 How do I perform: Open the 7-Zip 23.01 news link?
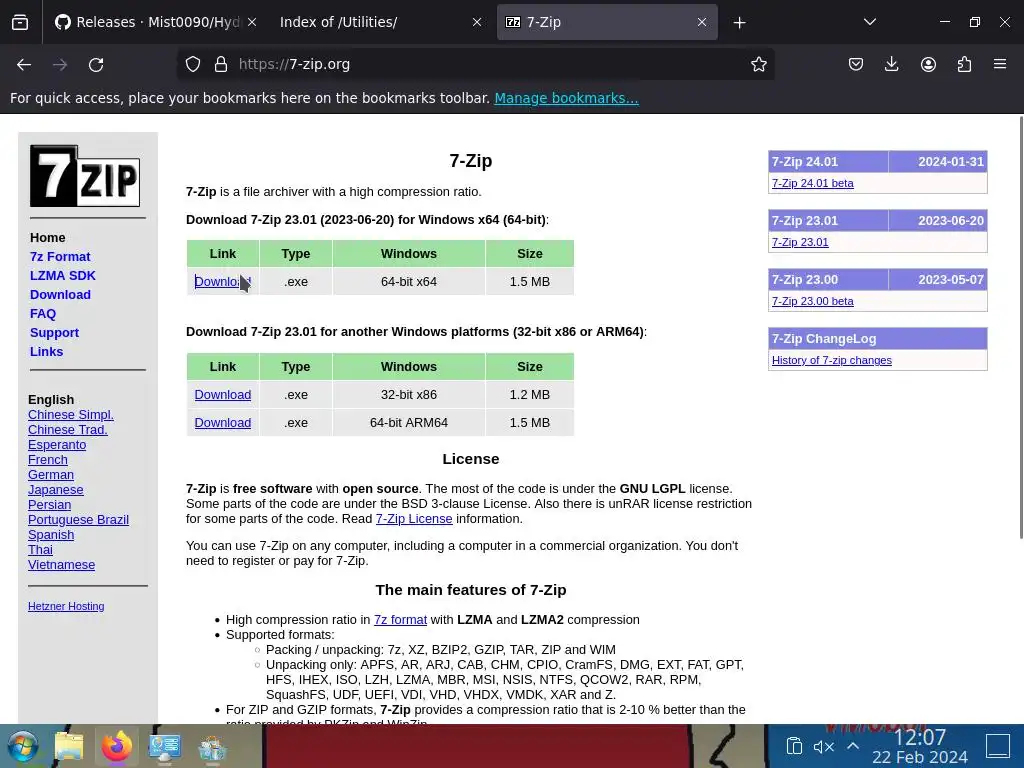click(x=800, y=242)
